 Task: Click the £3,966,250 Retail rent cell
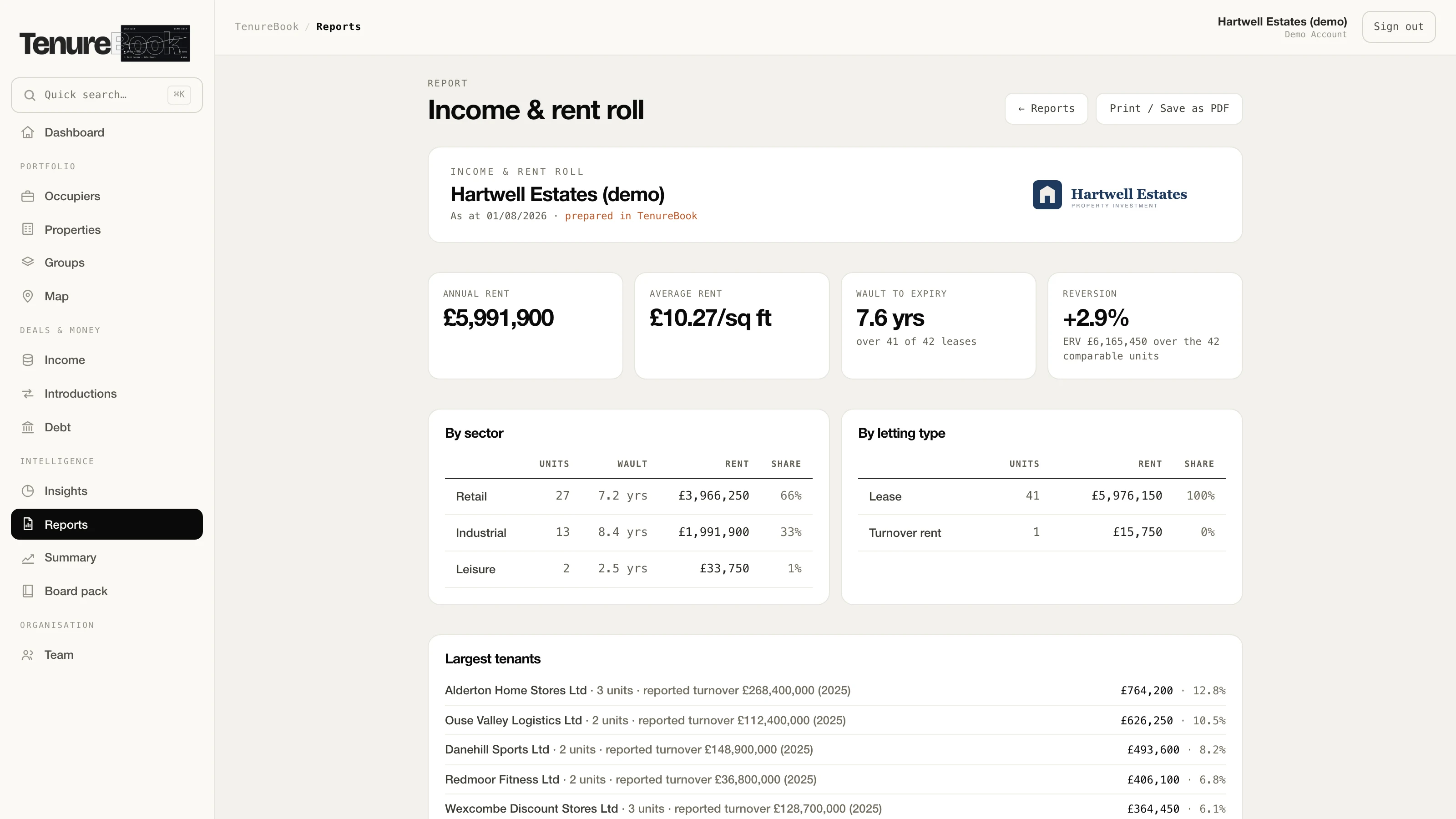point(713,495)
